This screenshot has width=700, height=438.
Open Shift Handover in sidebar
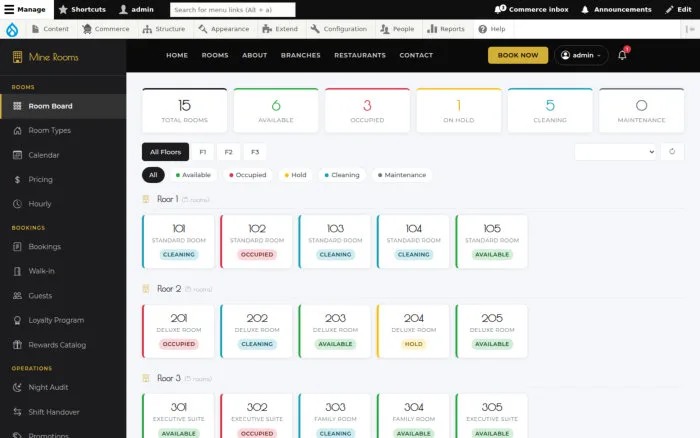63,412
